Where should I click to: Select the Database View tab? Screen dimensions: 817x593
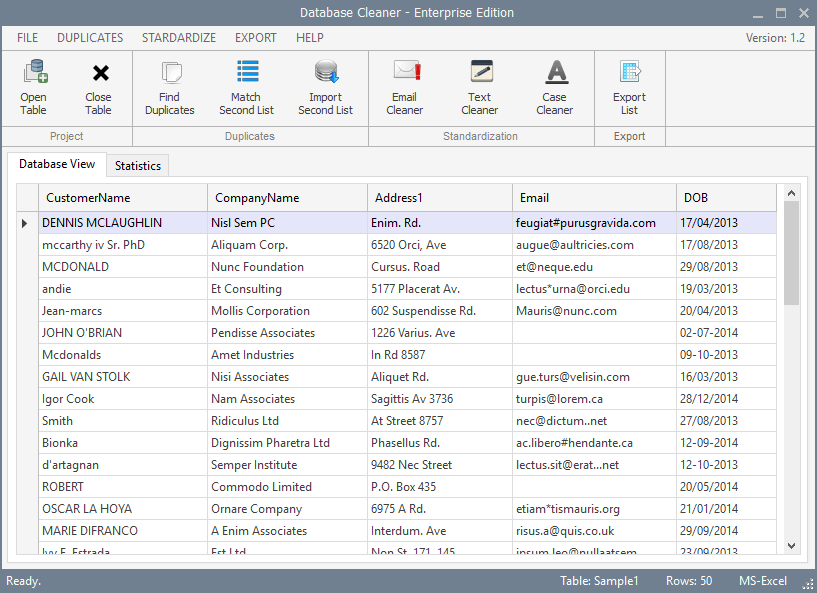point(57,165)
